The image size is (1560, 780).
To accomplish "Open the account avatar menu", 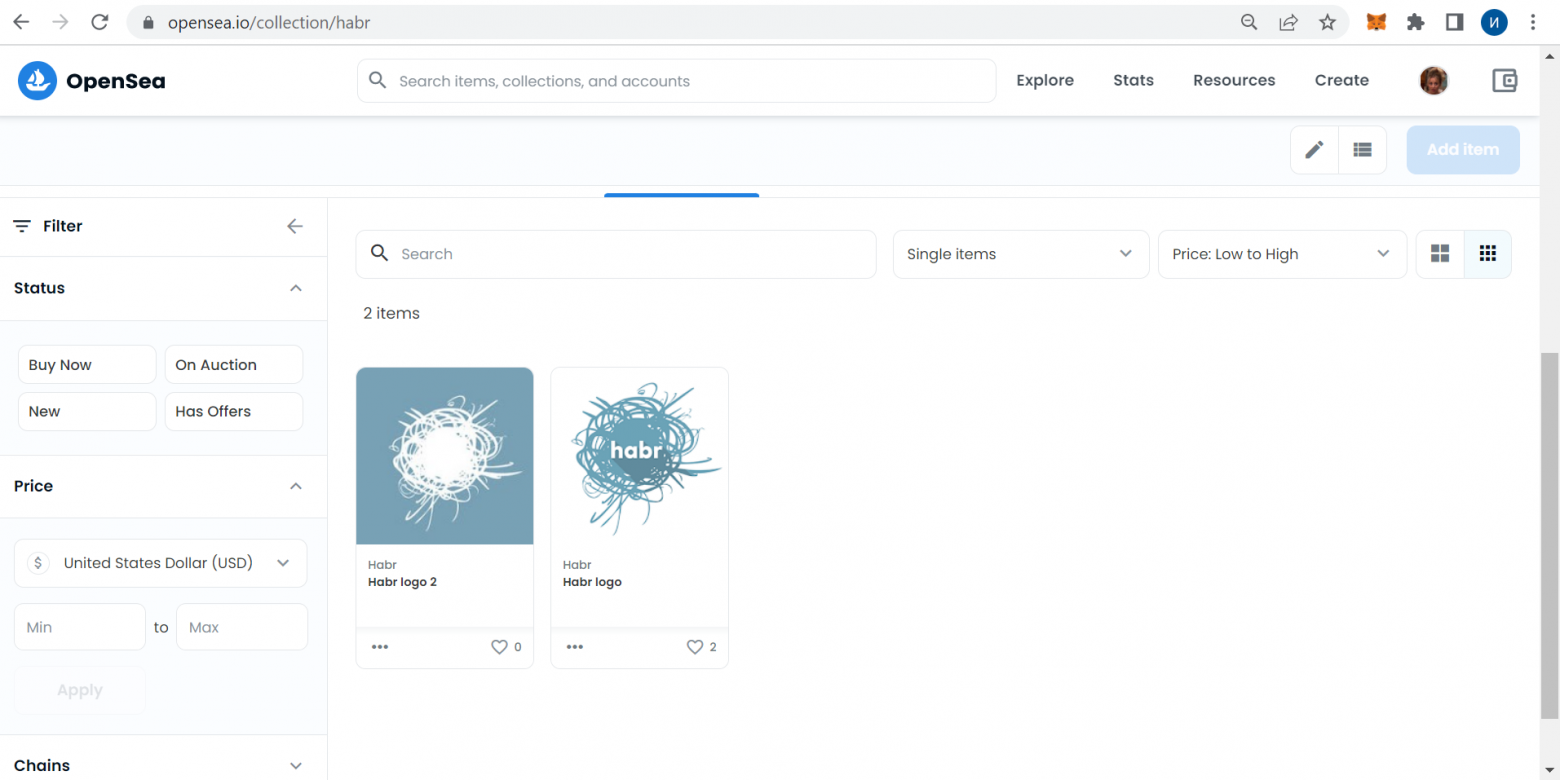I will [1434, 81].
